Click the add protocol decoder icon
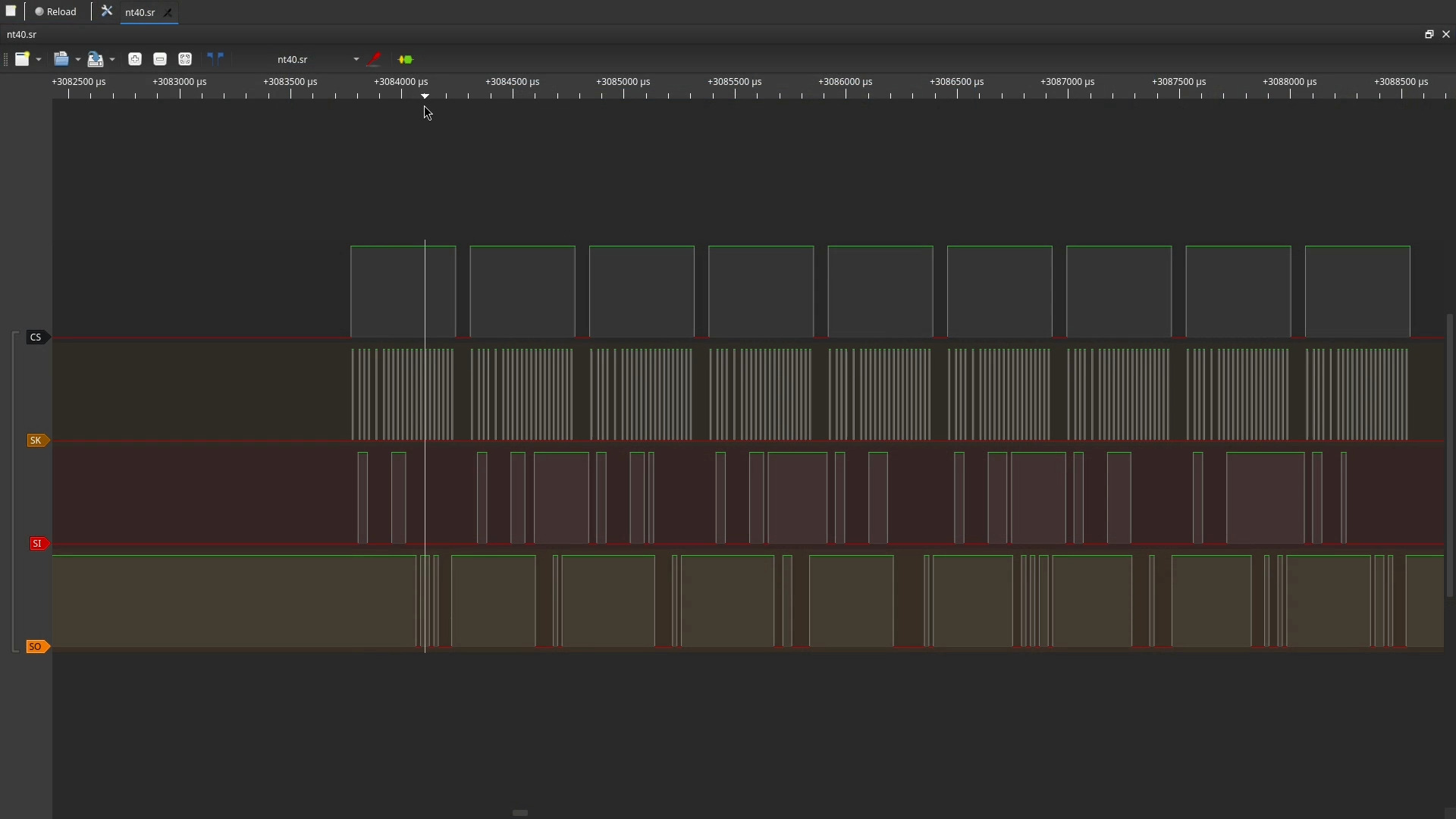The width and height of the screenshot is (1456, 819). pyautogui.click(x=406, y=59)
